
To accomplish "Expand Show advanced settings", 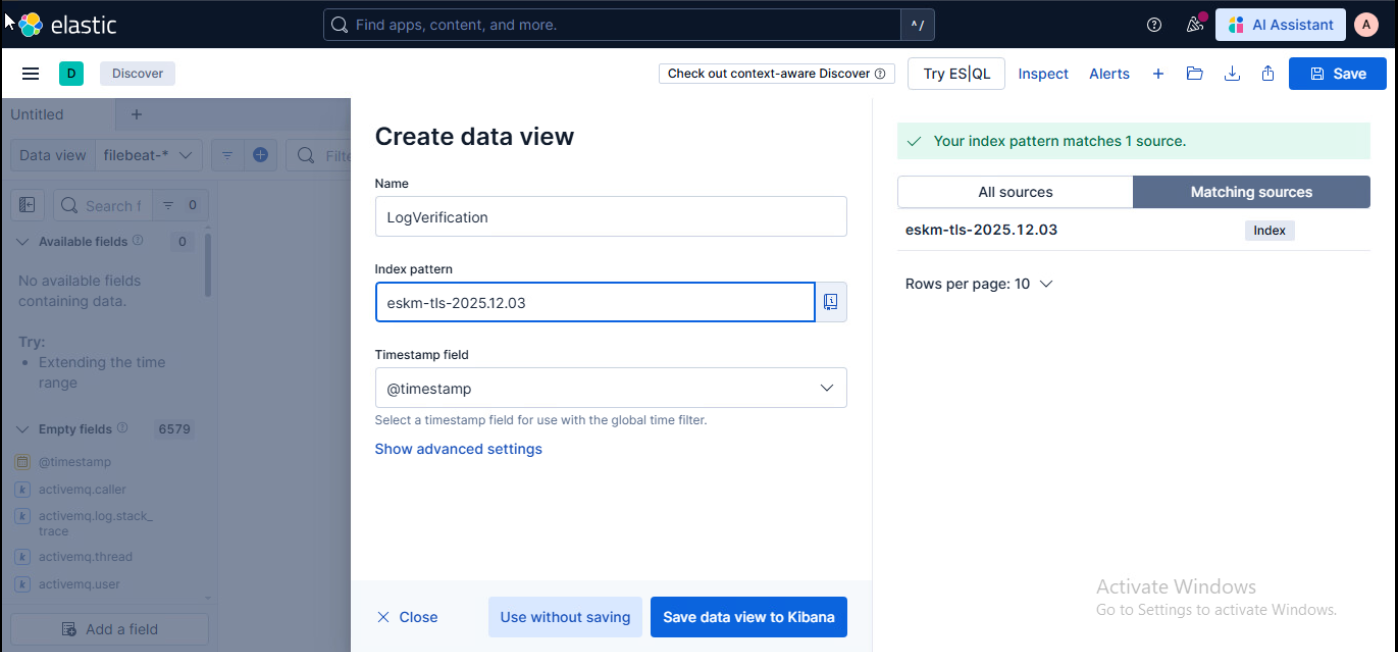I will click(458, 449).
